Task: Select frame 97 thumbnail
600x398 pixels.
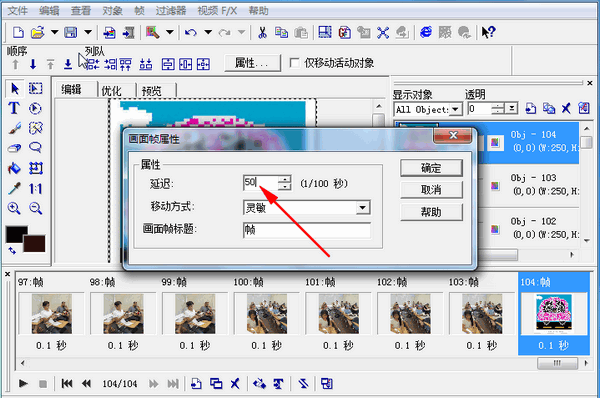Action: tap(51, 314)
